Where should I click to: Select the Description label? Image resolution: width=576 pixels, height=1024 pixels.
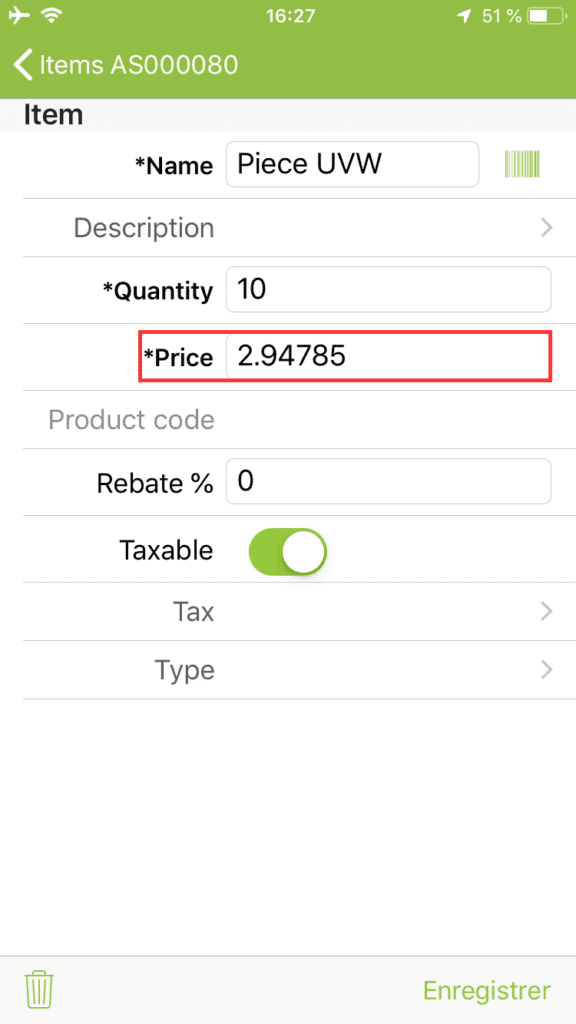[144, 228]
